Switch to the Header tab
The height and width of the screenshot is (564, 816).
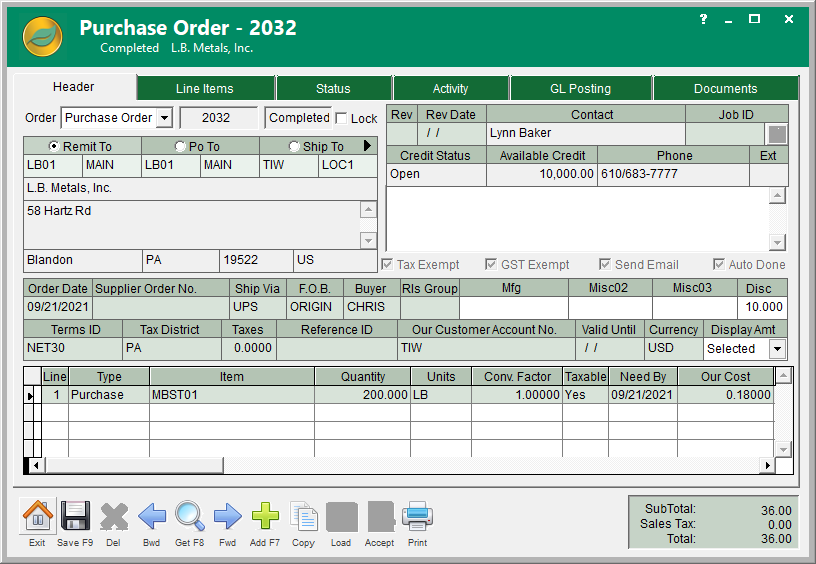coord(73,87)
